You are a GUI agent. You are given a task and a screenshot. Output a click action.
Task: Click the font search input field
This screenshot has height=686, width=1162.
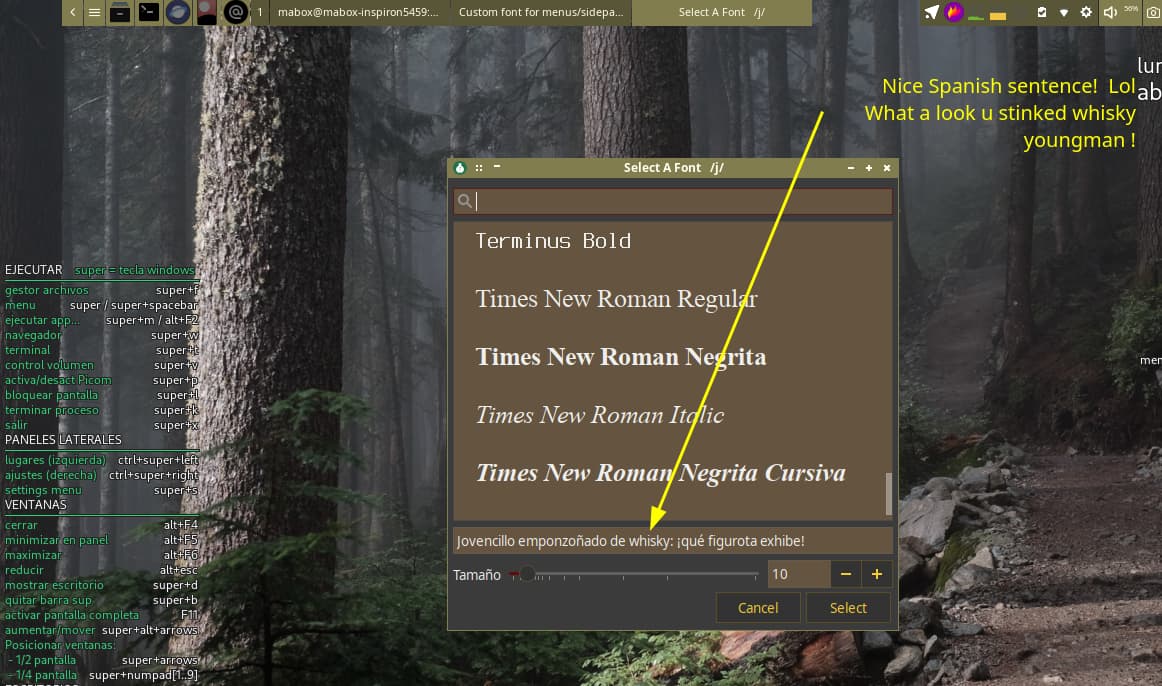[x=680, y=202]
